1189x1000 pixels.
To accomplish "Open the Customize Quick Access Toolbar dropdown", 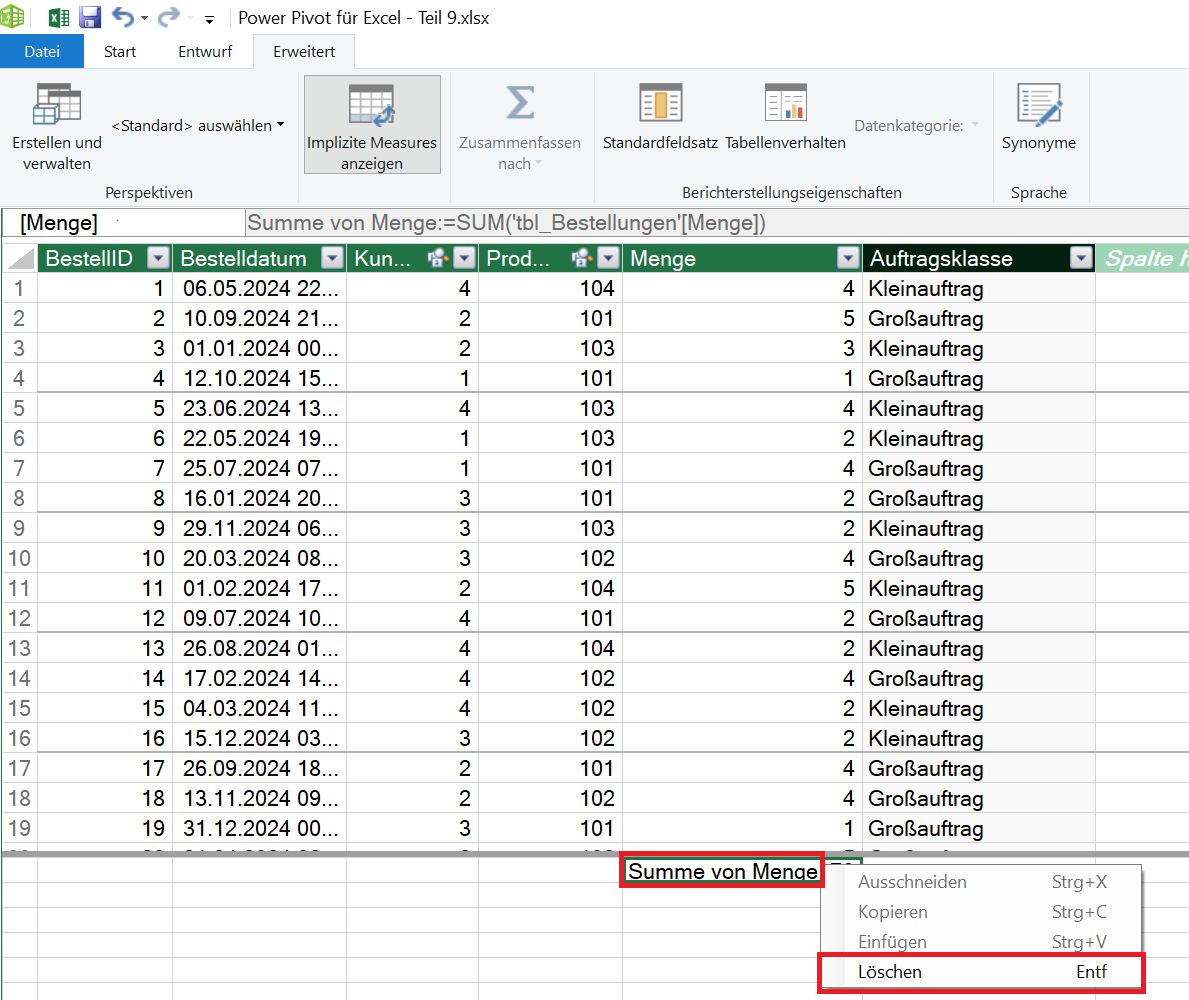I will click(209, 19).
